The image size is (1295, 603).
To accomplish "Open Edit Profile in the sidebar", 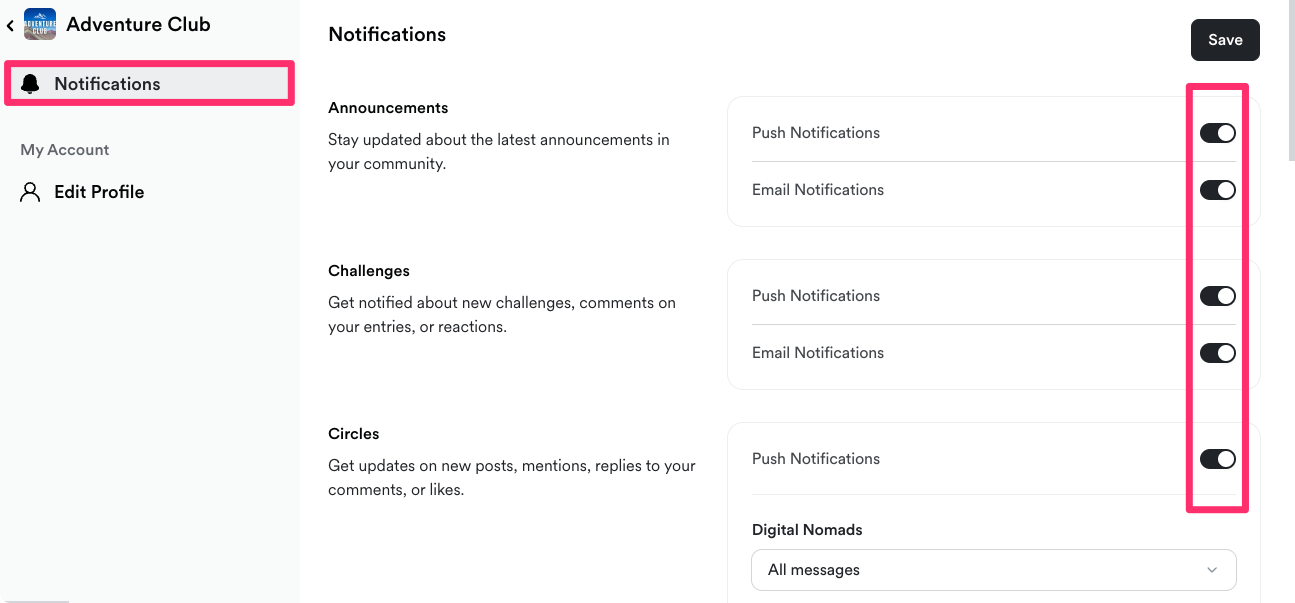I will pyautogui.click(x=99, y=192).
